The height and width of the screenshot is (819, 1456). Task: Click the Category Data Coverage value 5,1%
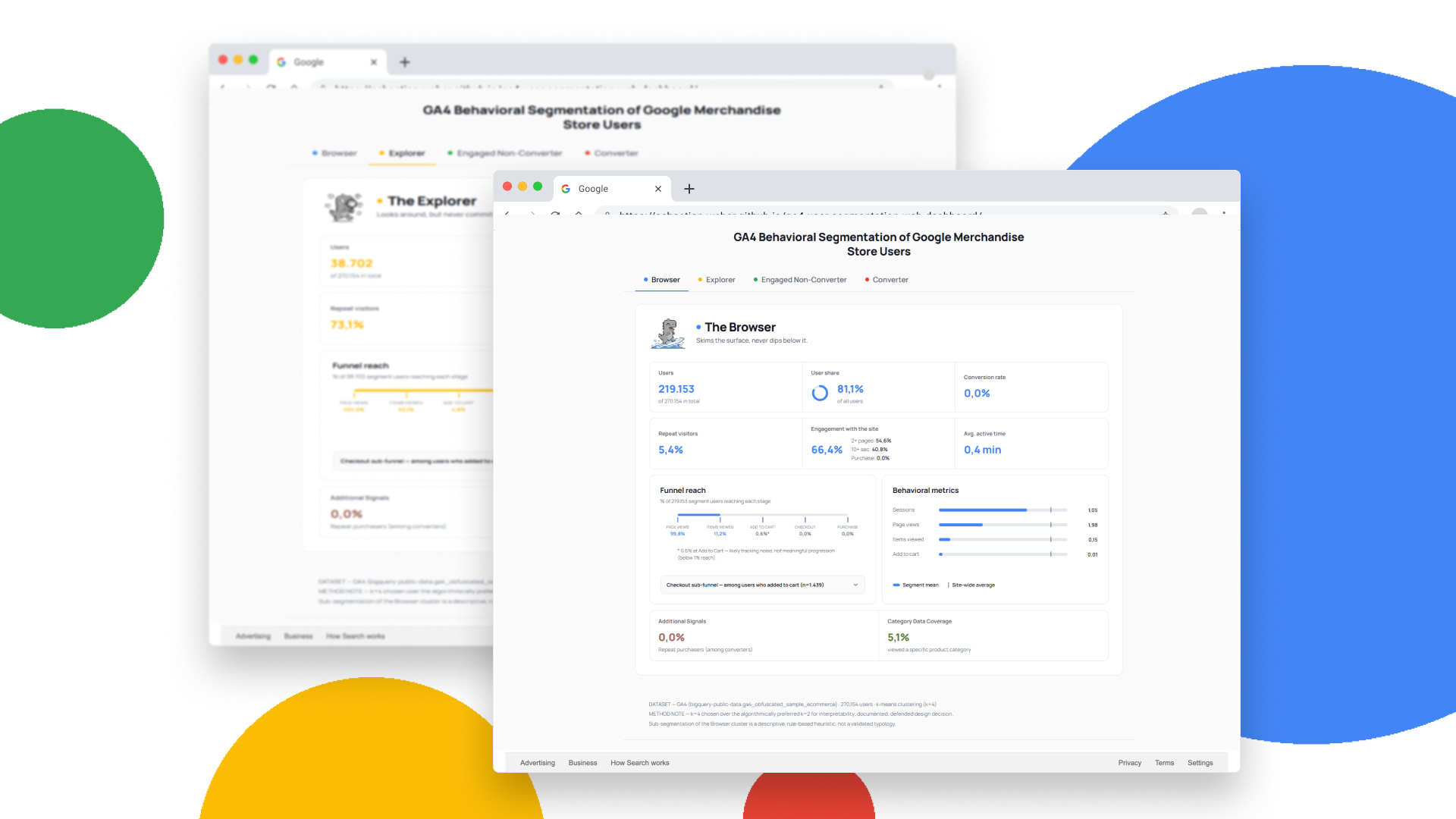pos(898,638)
